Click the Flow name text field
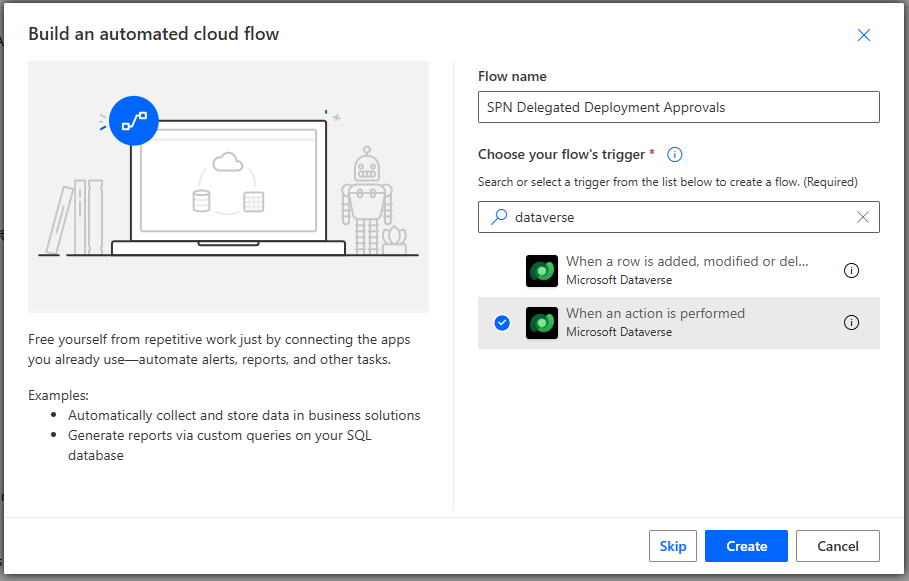This screenshot has width=909, height=581. [678, 107]
